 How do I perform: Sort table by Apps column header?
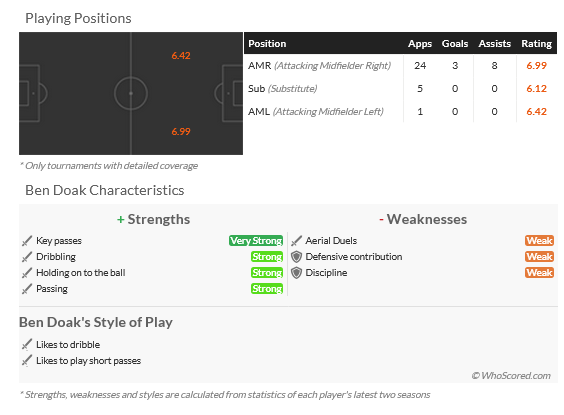coord(420,44)
